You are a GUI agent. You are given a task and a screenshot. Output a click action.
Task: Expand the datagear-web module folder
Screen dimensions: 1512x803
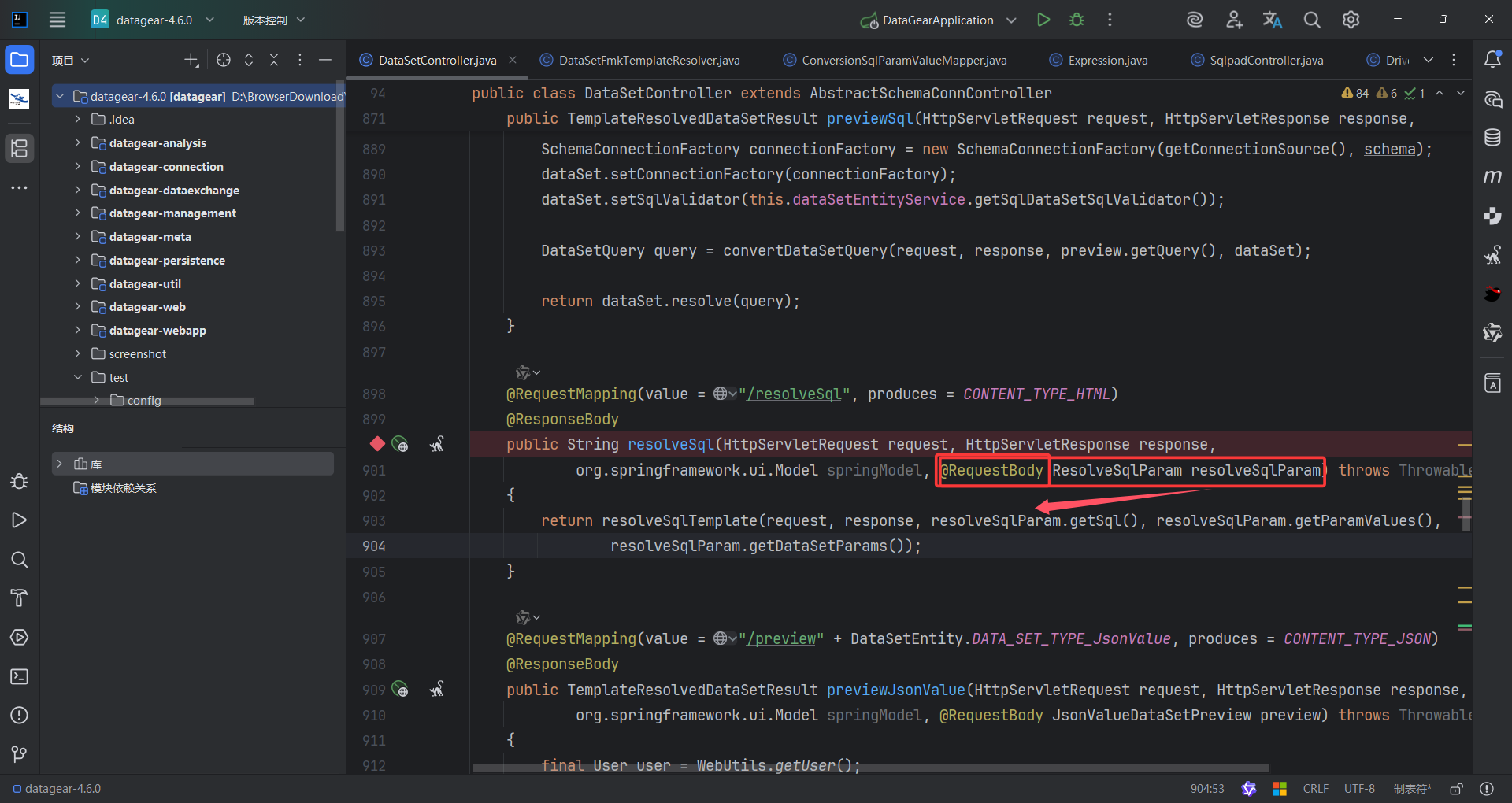(x=77, y=307)
